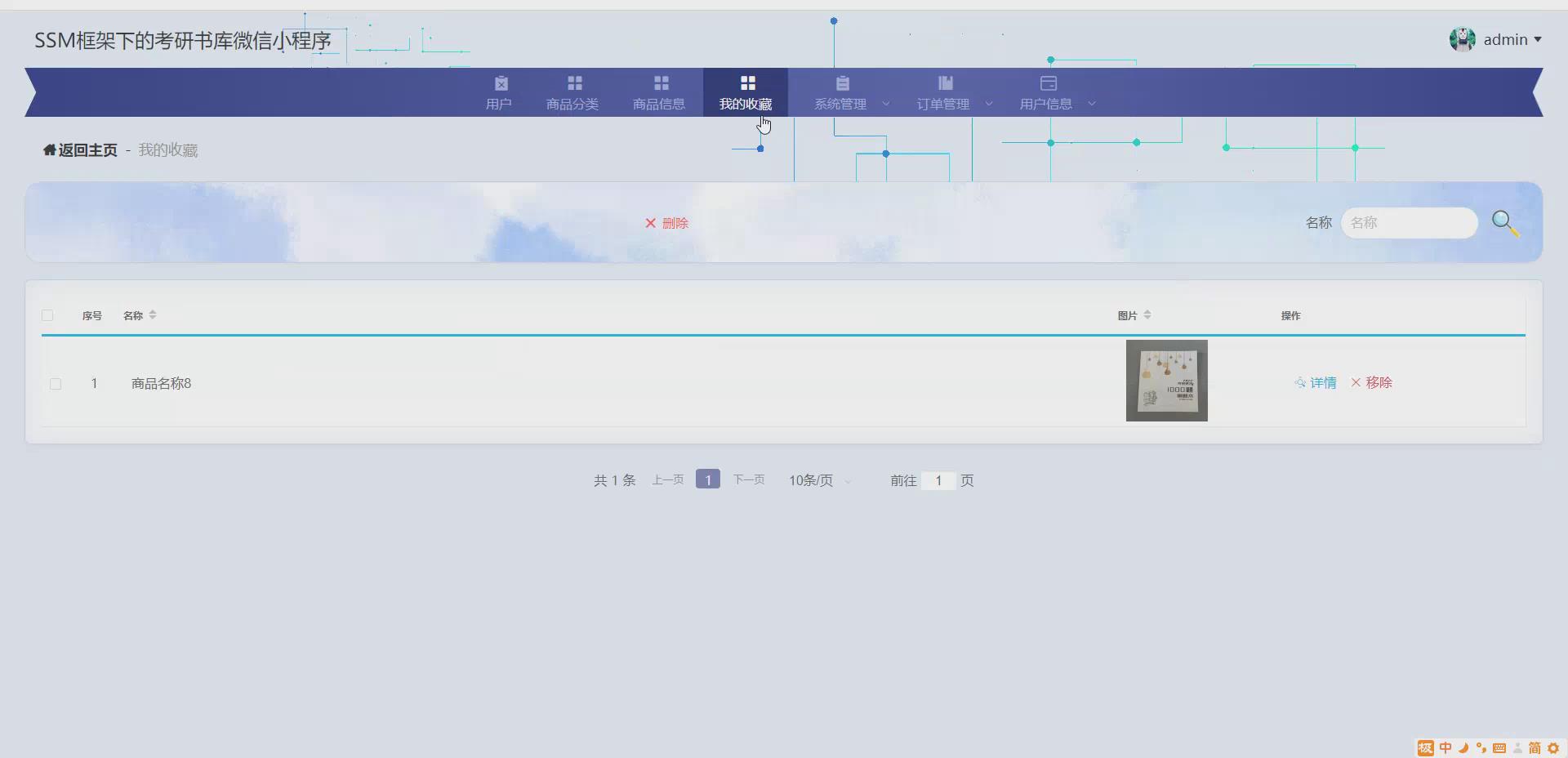Check the checkbox for 商品名称8 row
Viewport: 1568px width, 758px height.
(55, 383)
